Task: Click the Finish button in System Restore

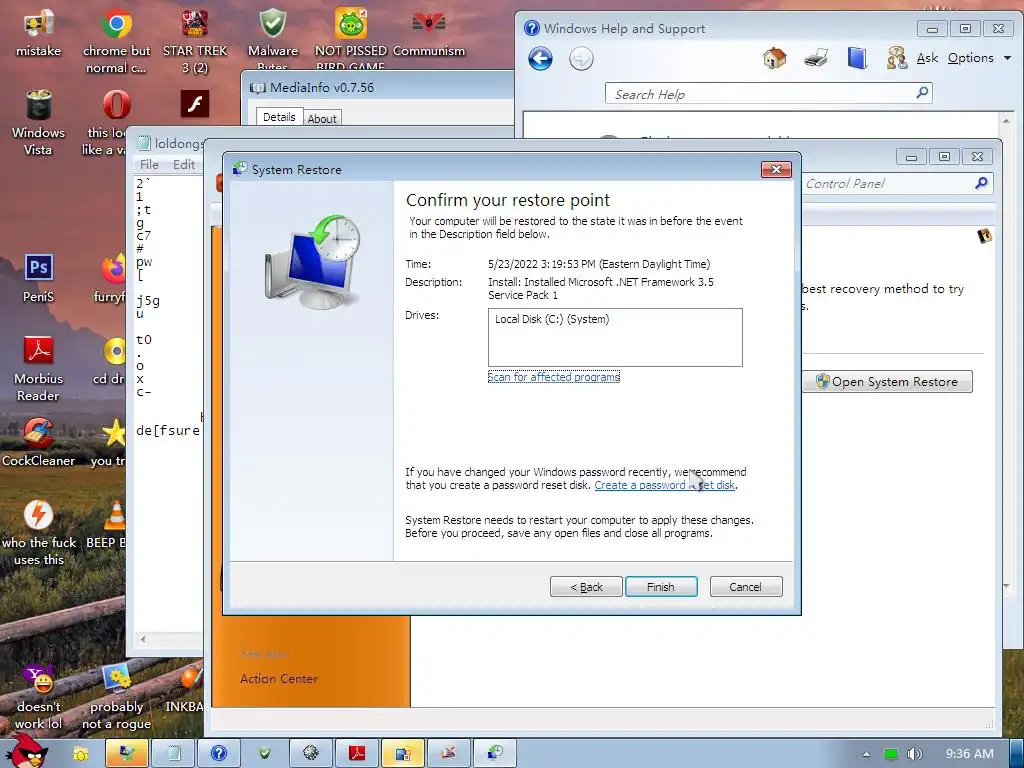Action: 661,586
